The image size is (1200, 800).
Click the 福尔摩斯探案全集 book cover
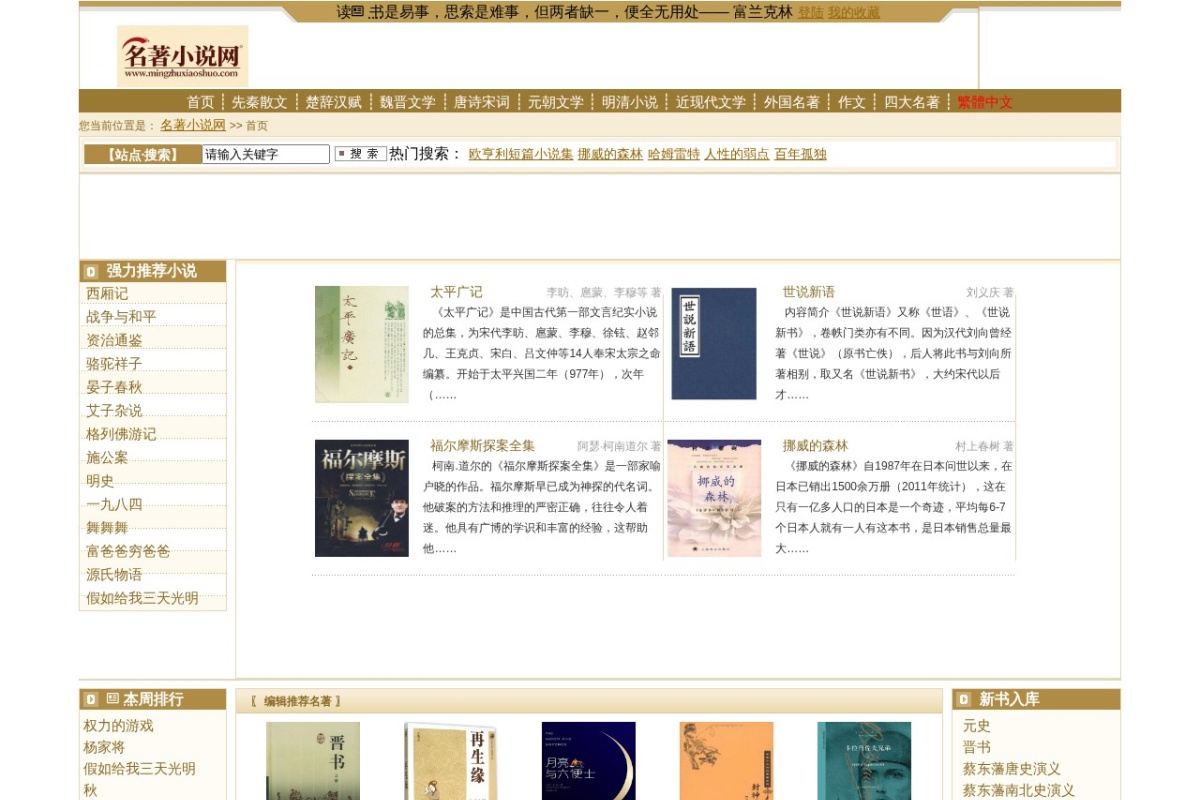362,498
